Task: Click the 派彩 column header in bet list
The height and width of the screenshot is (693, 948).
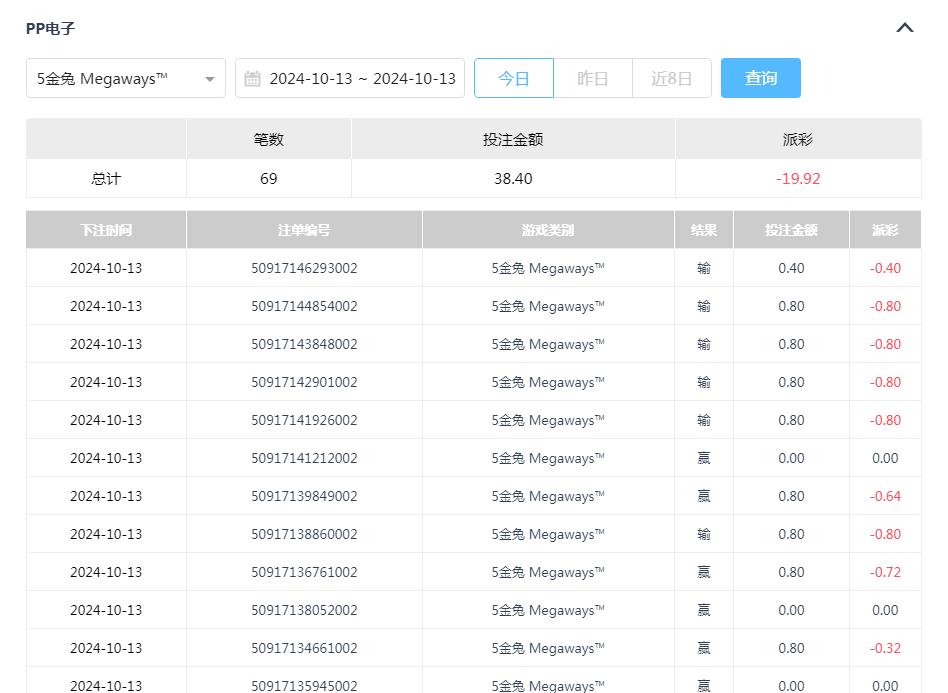Action: (x=885, y=230)
